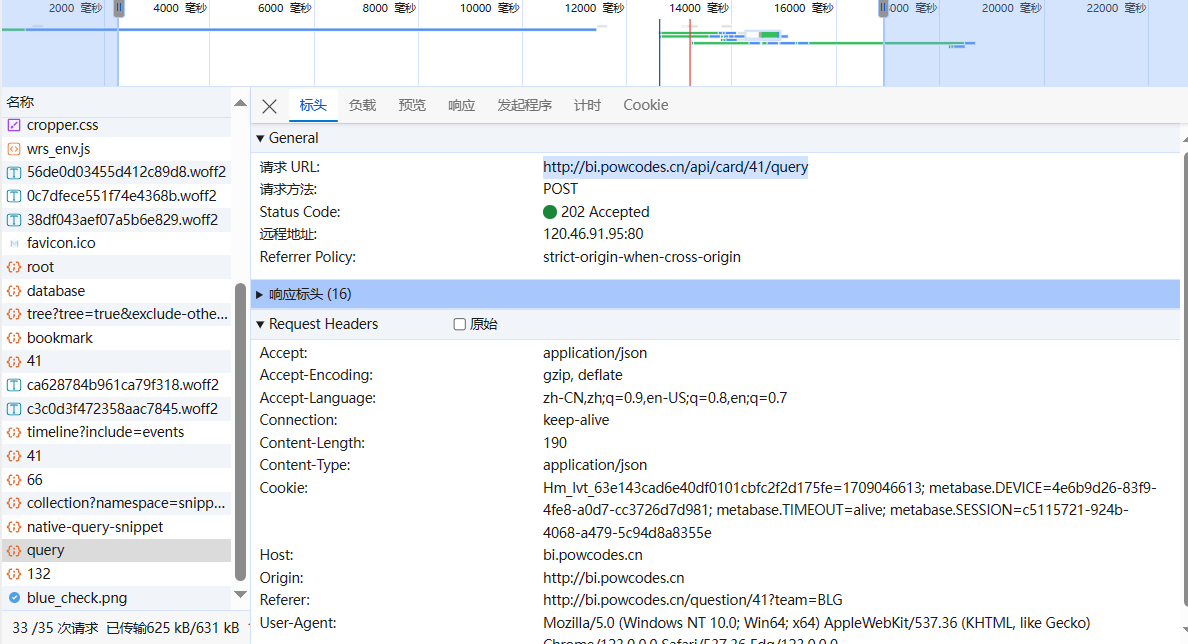This screenshot has width=1188, height=644.
Task: Click the 14000 毫秒 timeline marker
Action: pos(699,8)
